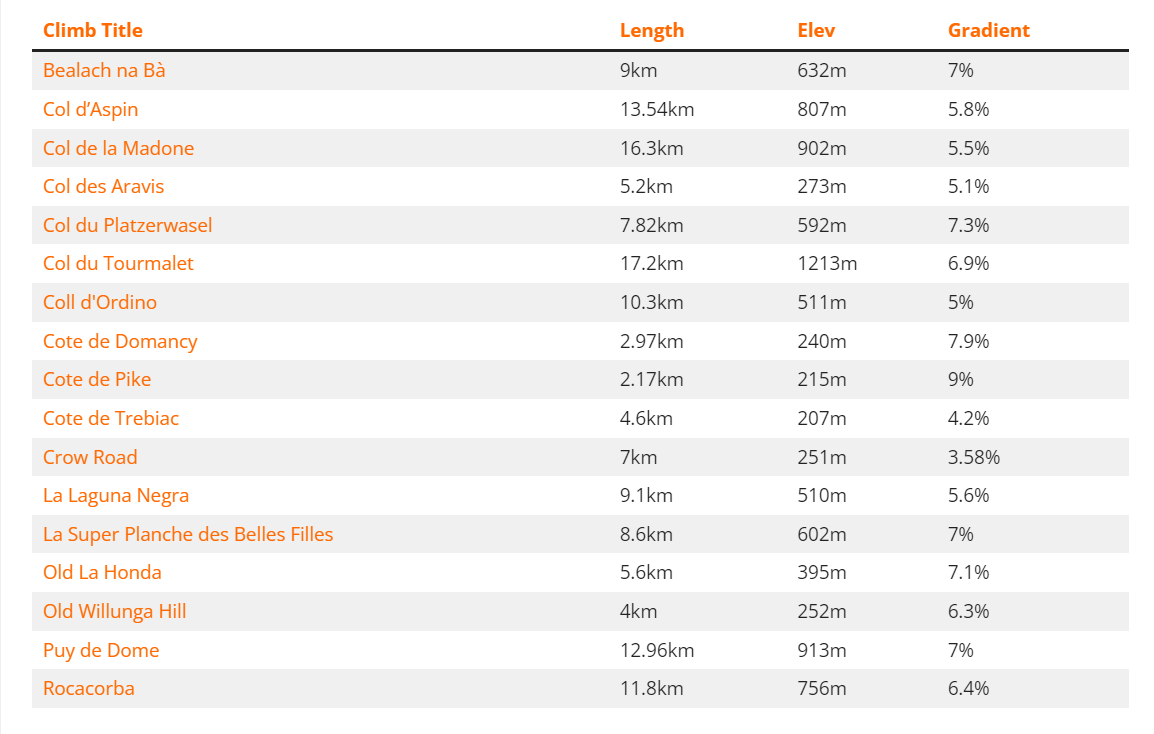Open the Col de la Madone link
Screen dimensions: 1154x734
pos(118,148)
